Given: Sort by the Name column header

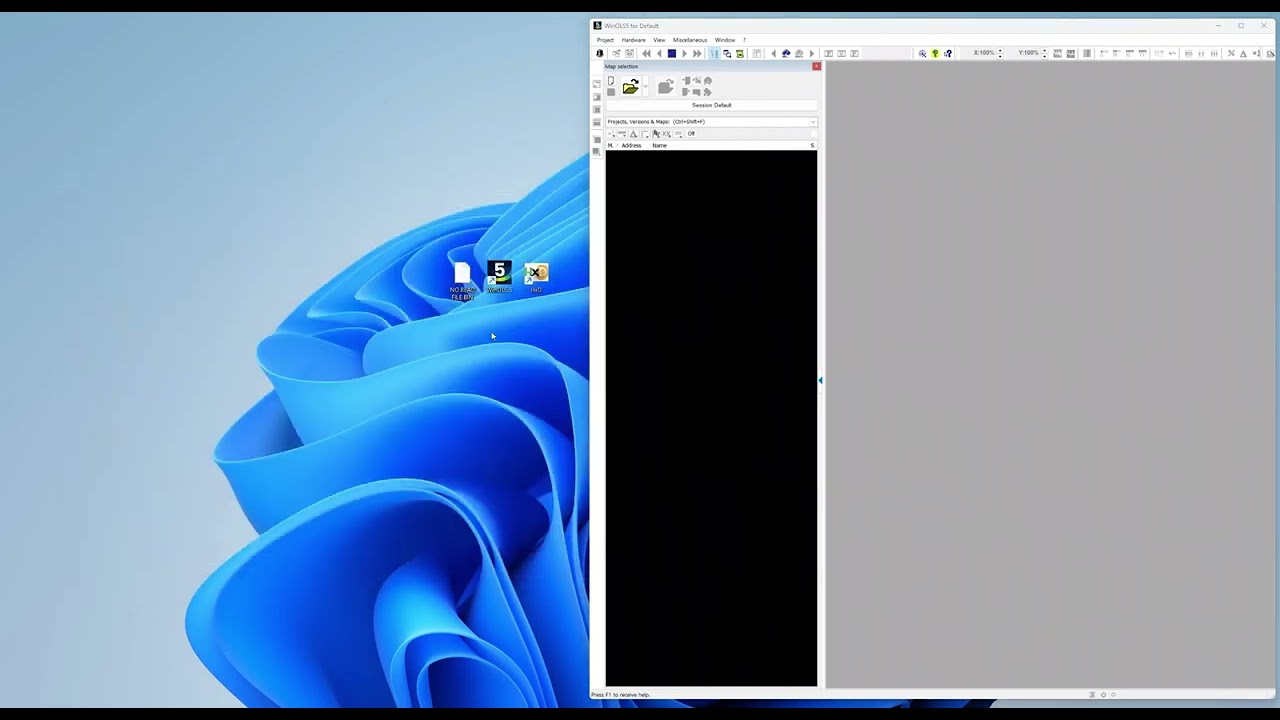Looking at the screenshot, I should (660, 145).
